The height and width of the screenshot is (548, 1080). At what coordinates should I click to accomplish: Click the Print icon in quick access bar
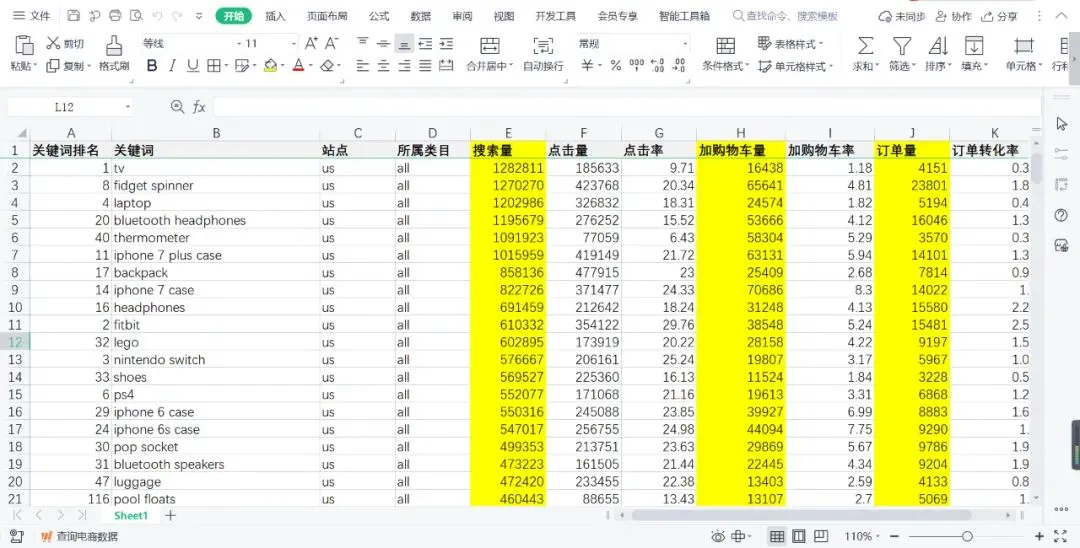coord(115,15)
